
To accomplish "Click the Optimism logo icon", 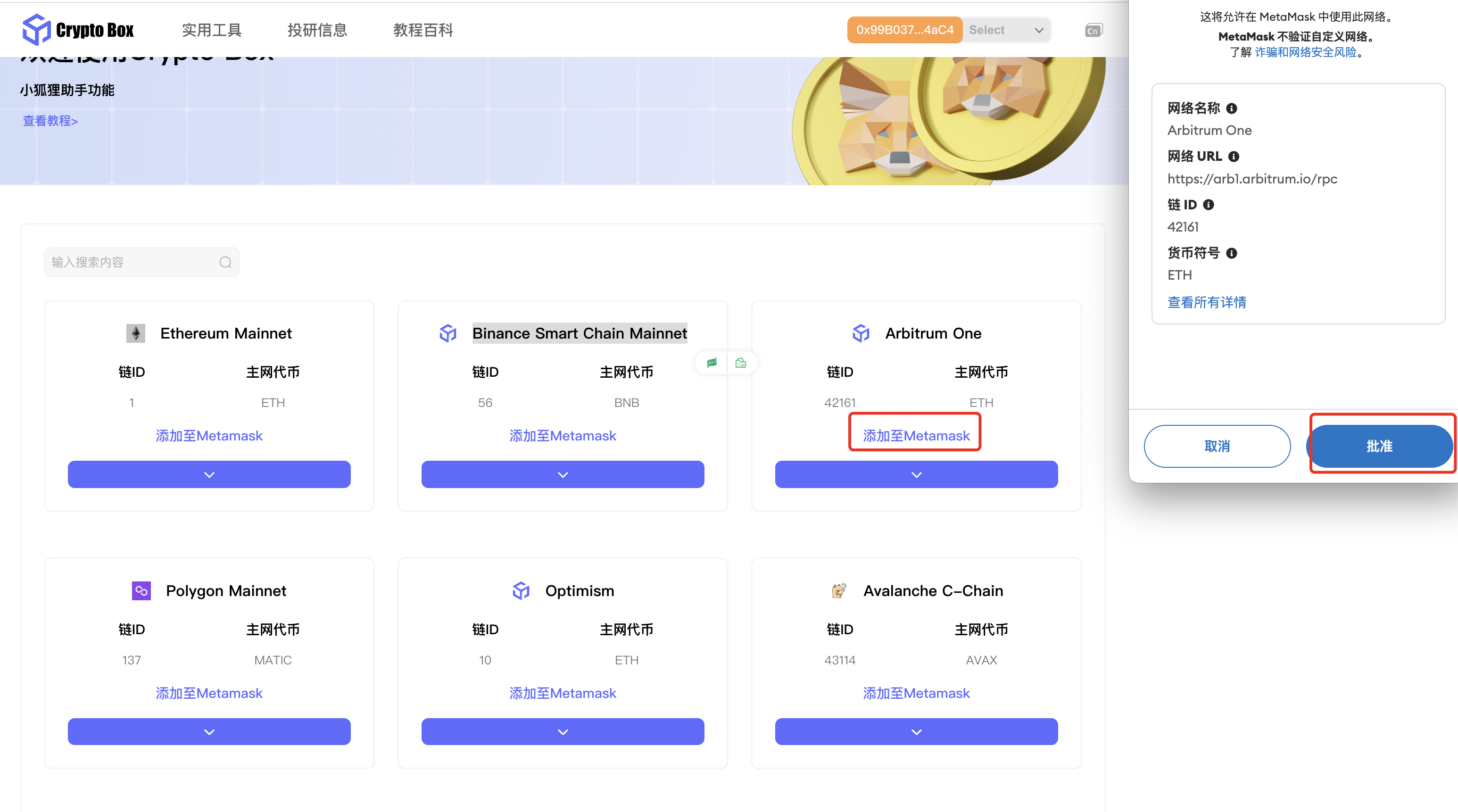I will (521, 591).
